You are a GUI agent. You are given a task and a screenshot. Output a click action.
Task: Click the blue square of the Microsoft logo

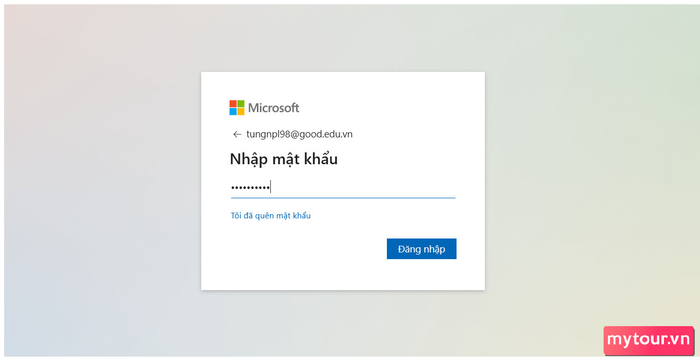(233, 111)
